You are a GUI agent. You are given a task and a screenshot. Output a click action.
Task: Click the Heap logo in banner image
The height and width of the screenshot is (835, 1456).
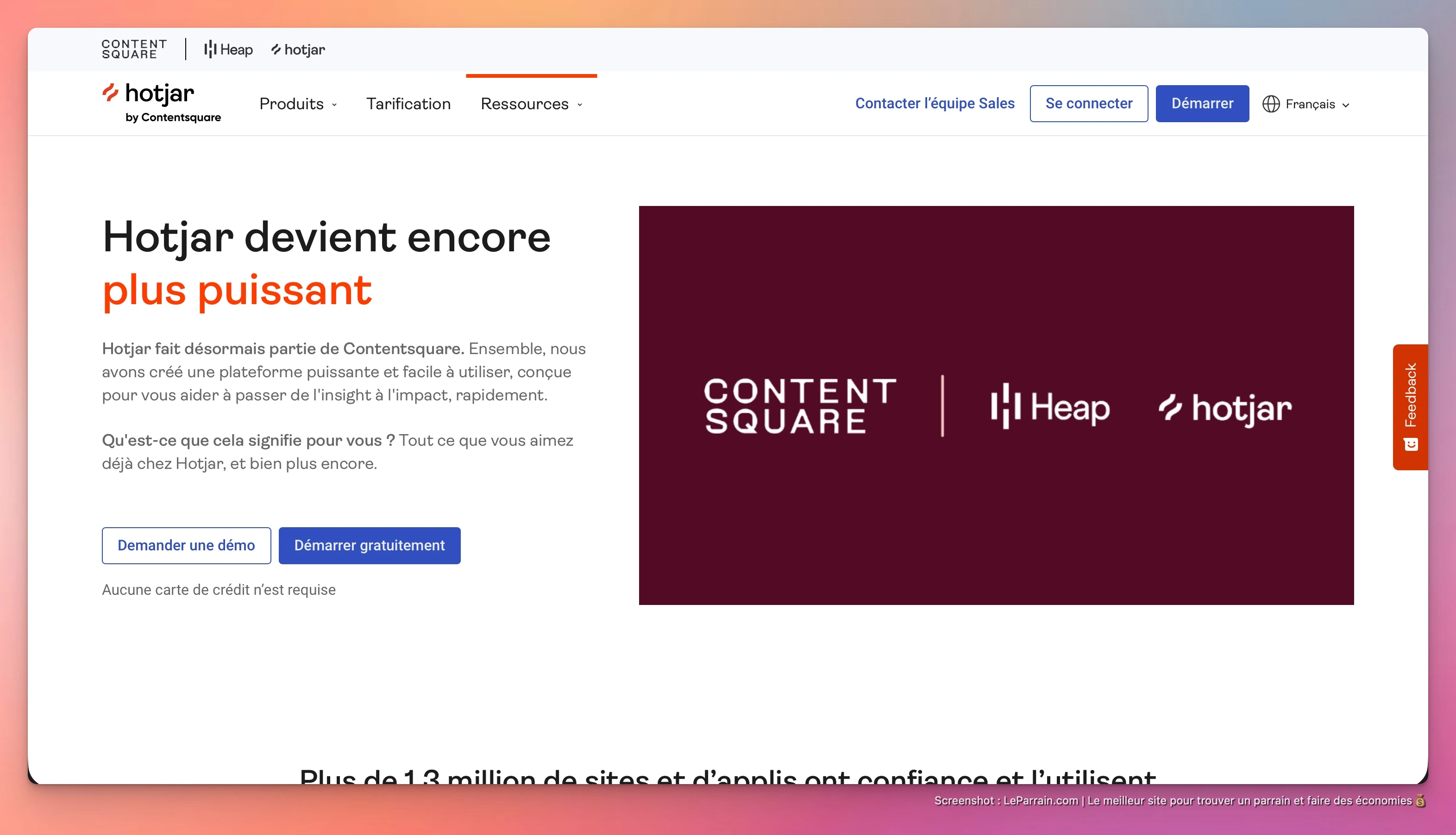click(1050, 406)
